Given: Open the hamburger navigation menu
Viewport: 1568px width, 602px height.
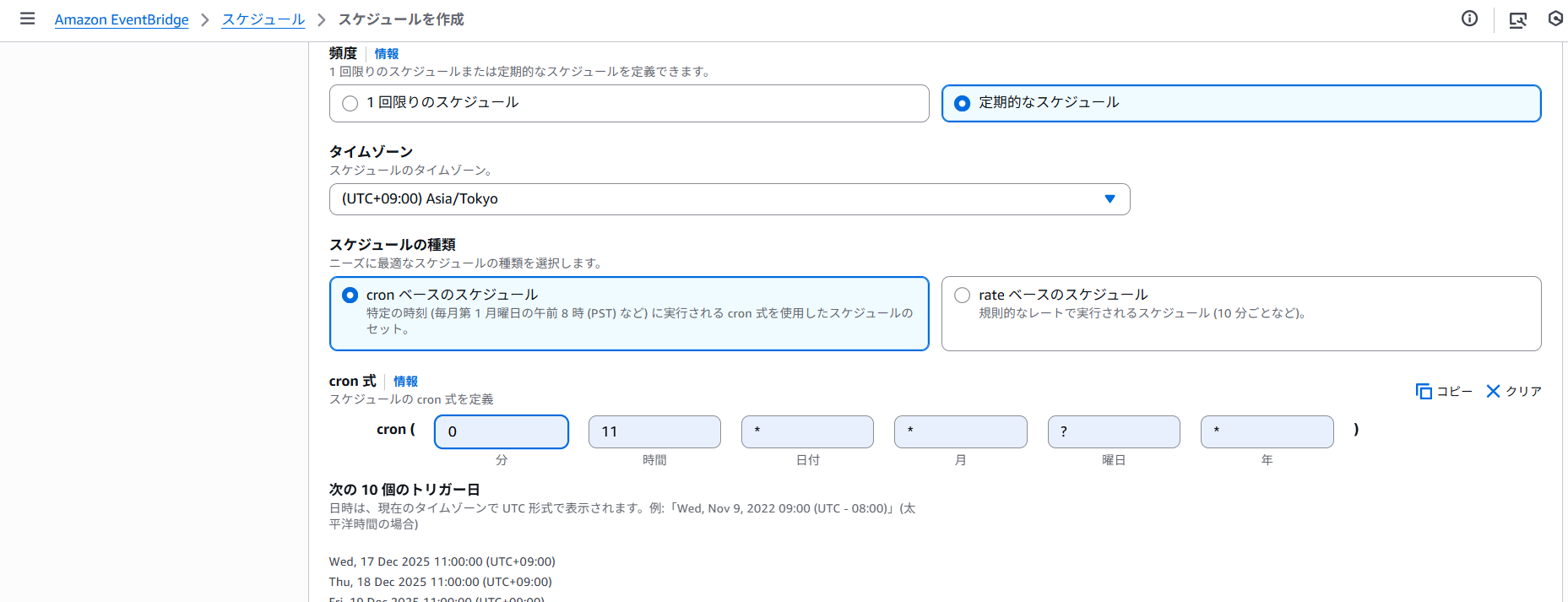Looking at the screenshot, I should (x=27, y=19).
